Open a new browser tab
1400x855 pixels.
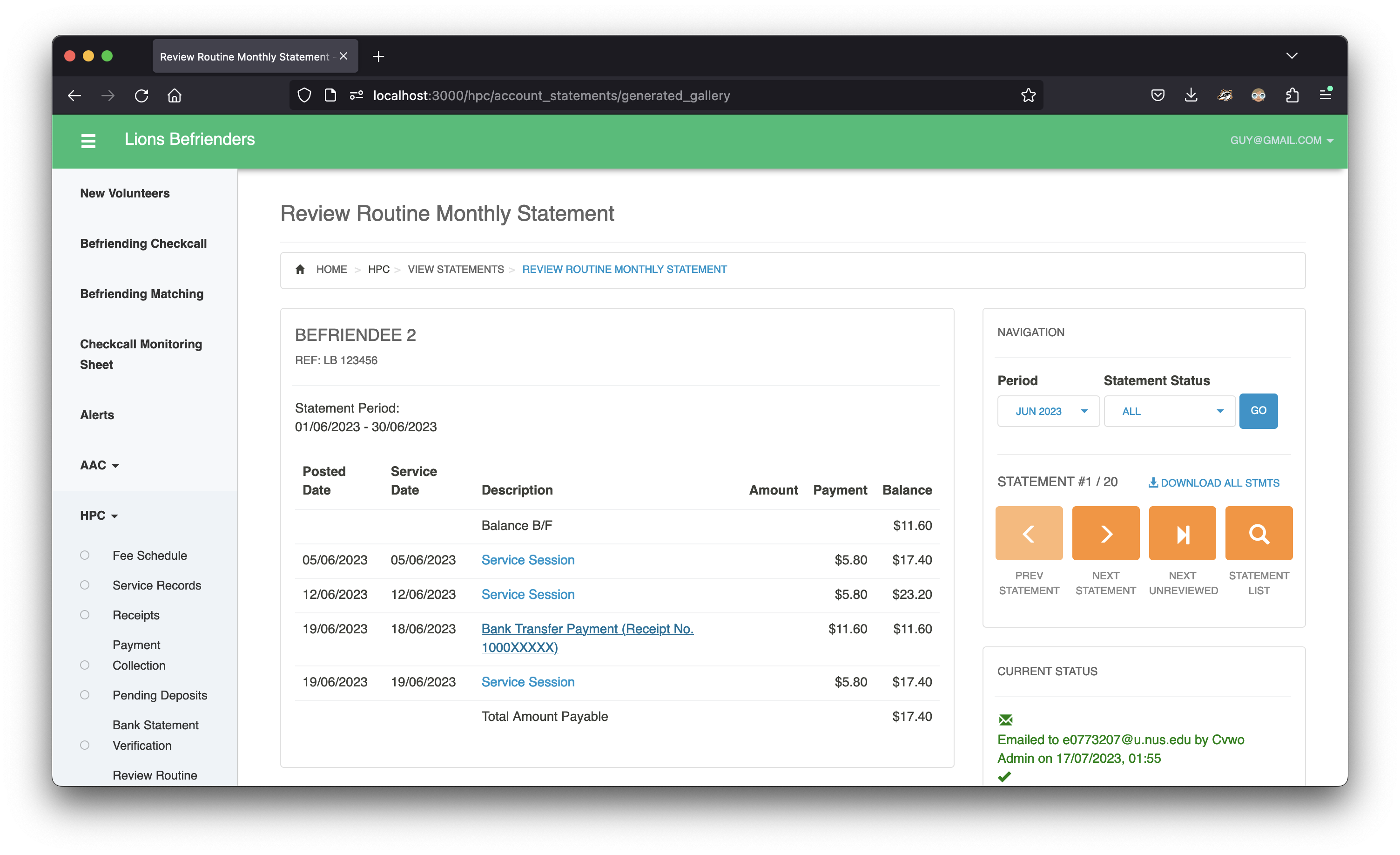[x=378, y=56]
